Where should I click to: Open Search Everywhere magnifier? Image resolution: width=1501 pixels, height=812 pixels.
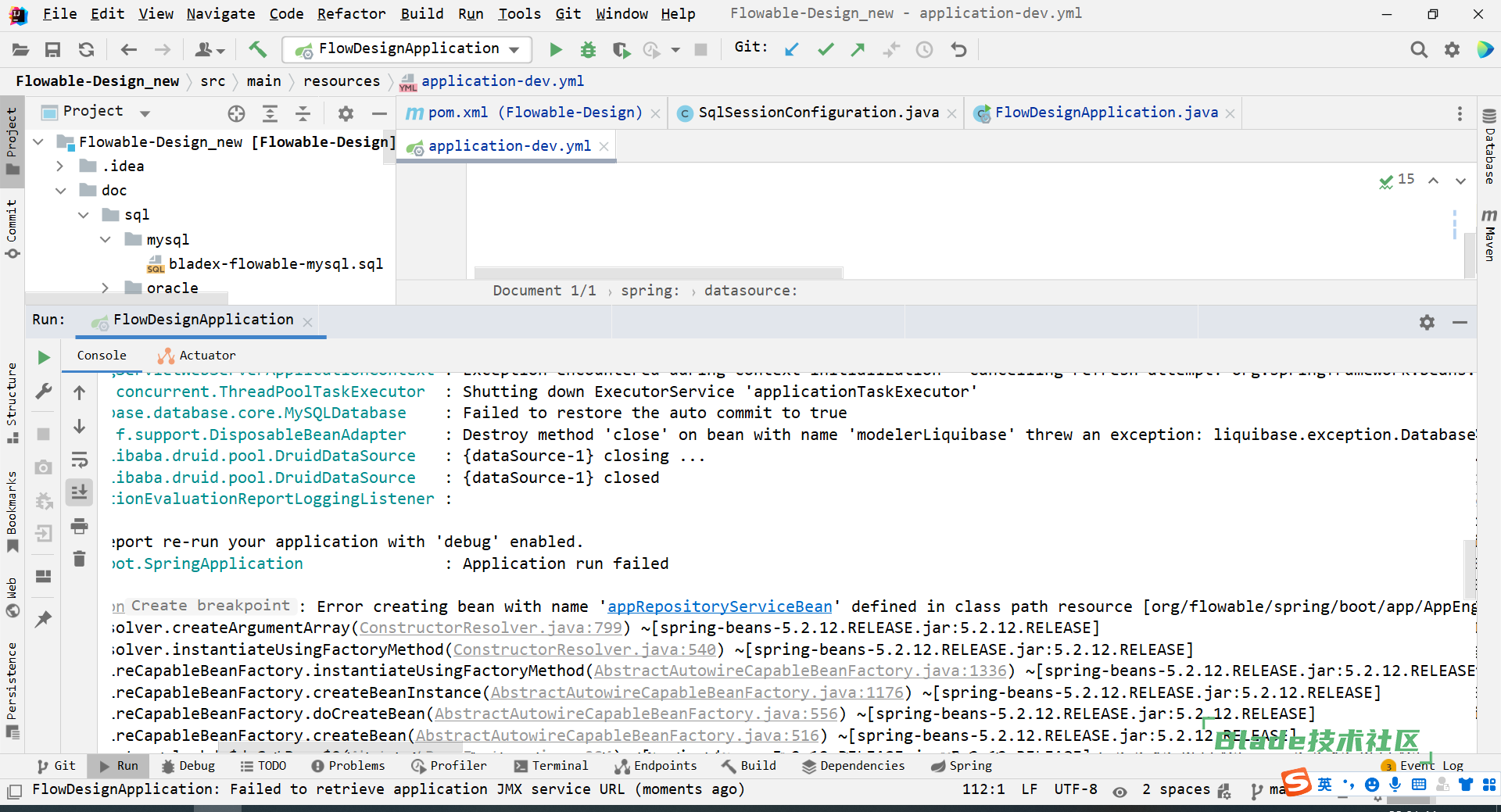1418,49
